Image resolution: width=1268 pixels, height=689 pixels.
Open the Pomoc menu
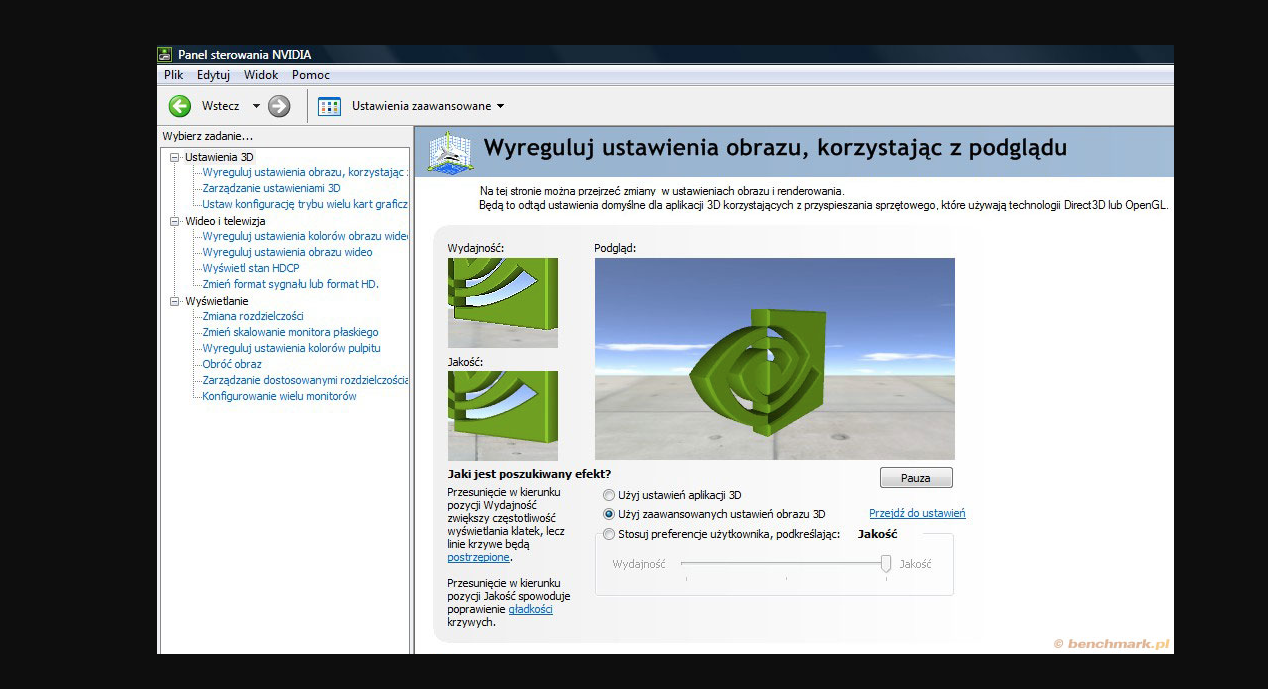click(x=311, y=75)
